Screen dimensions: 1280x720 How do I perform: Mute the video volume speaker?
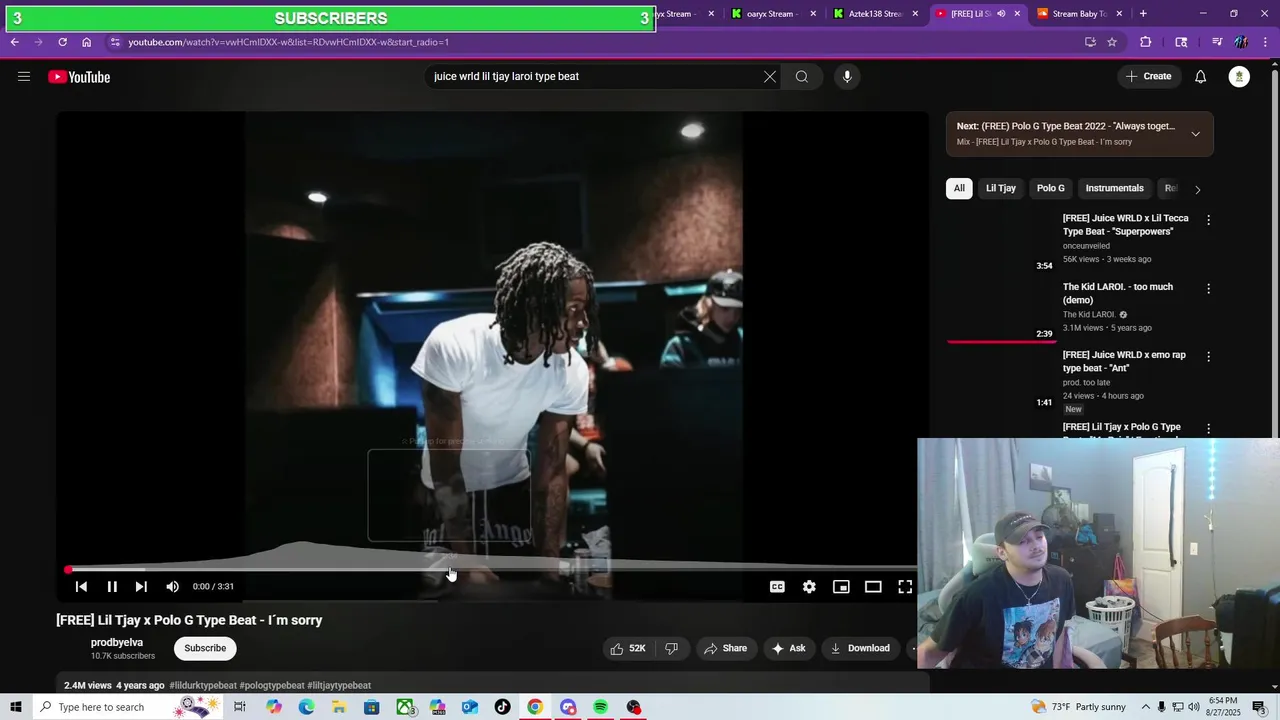click(172, 587)
